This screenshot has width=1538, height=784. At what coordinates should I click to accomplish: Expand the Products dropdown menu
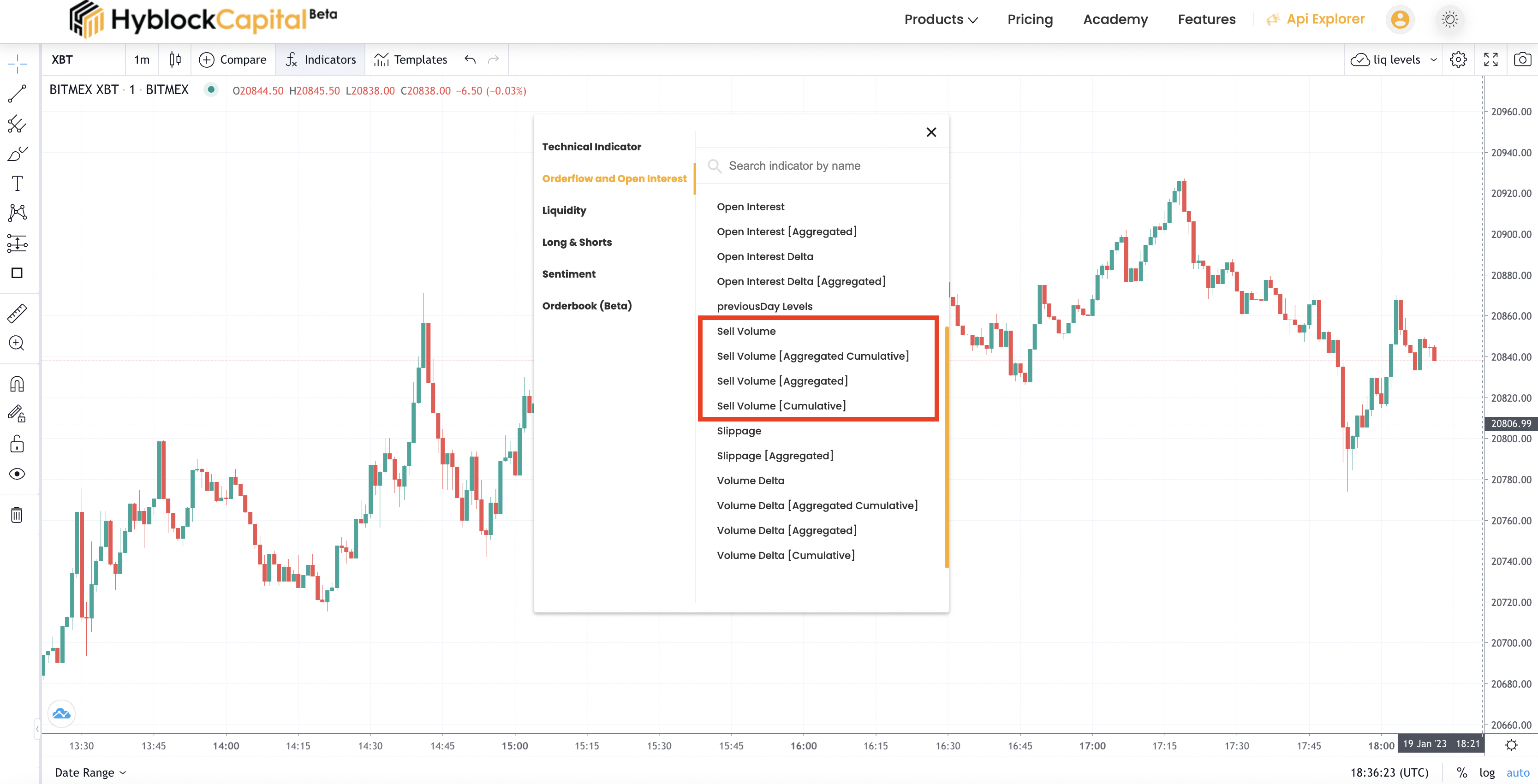(x=940, y=20)
